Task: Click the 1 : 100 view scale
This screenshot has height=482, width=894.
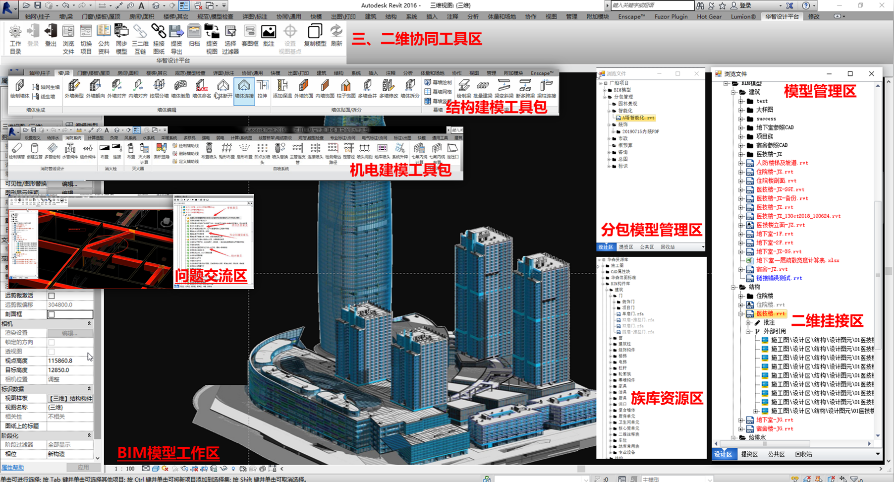Action: tap(124, 469)
